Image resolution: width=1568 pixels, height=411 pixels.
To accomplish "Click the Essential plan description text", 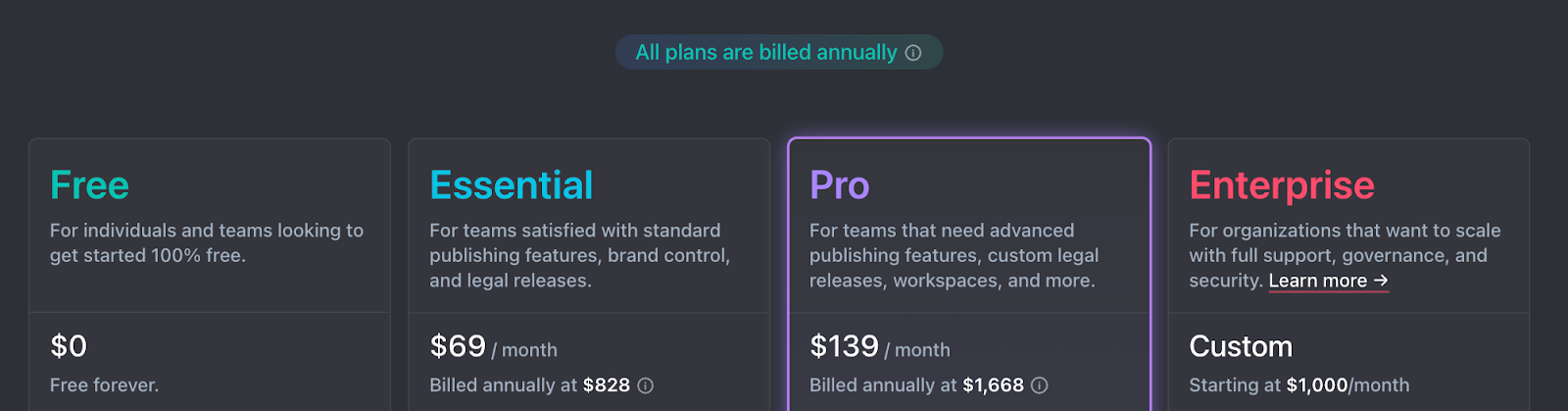I will tap(580, 255).
